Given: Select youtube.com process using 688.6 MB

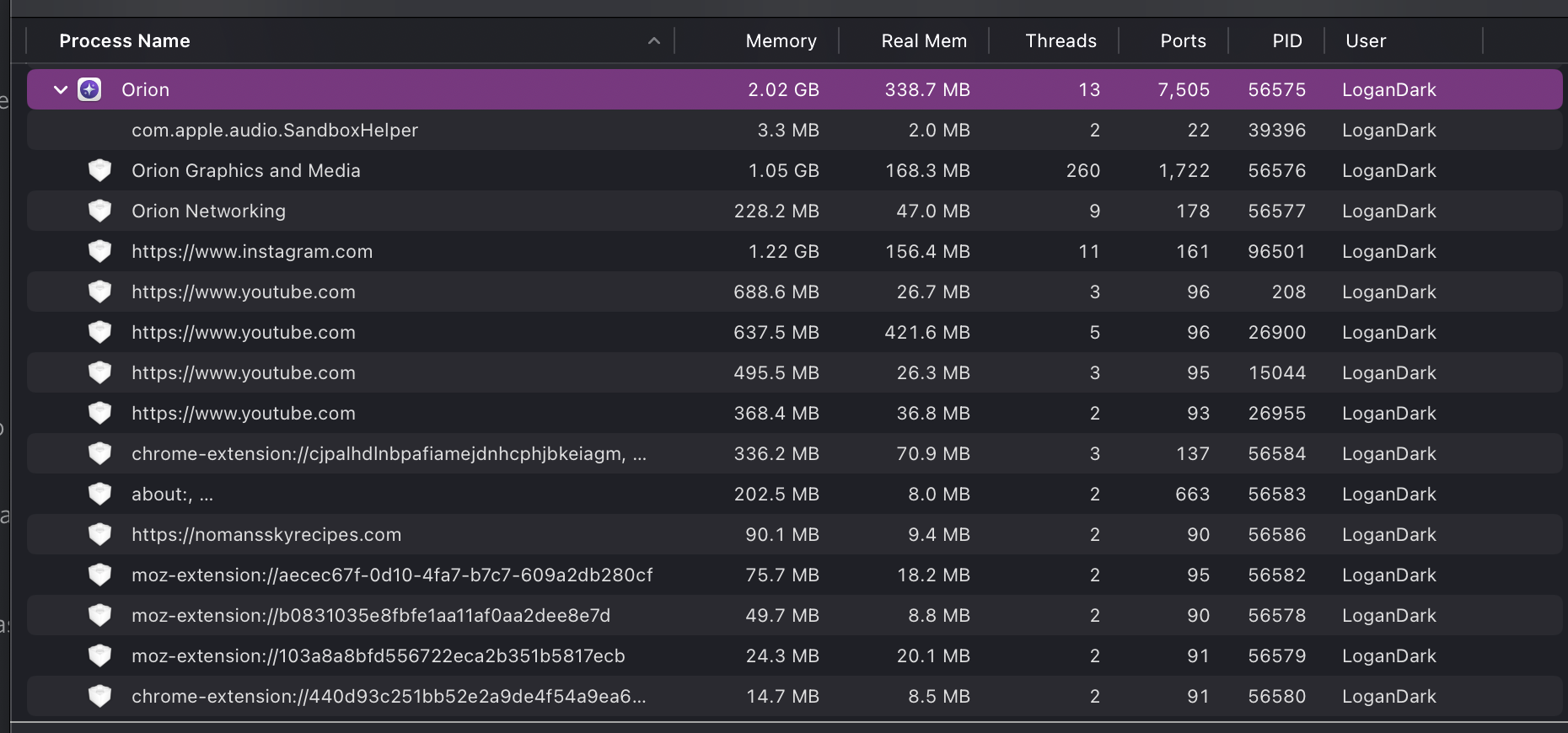Looking at the screenshot, I should click(x=794, y=292).
